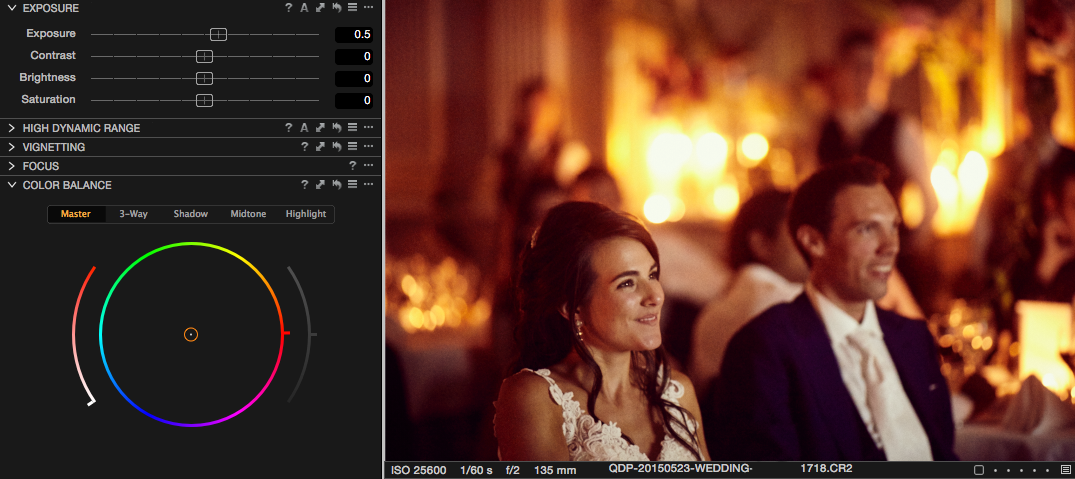1075x479 pixels.
Task: Open the Focus tool three-dots menu
Action: point(369,166)
